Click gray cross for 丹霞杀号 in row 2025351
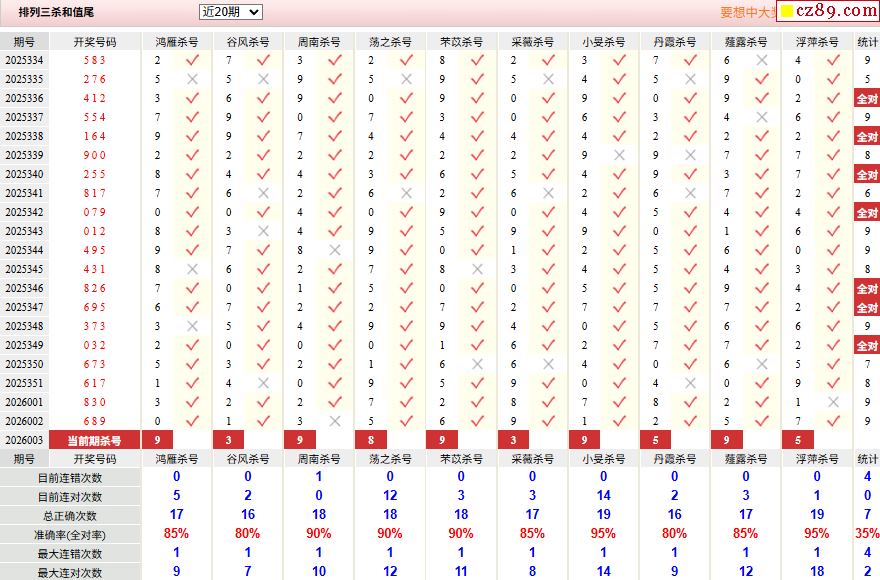The width and height of the screenshot is (880, 580). click(x=690, y=383)
